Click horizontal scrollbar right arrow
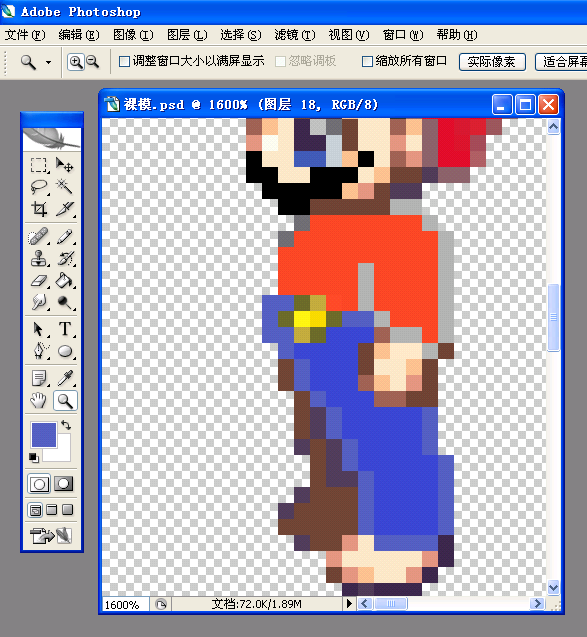Image resolution: width=587 pixels, height=637 pixels. pyautogui.click(x=537, y=604)
